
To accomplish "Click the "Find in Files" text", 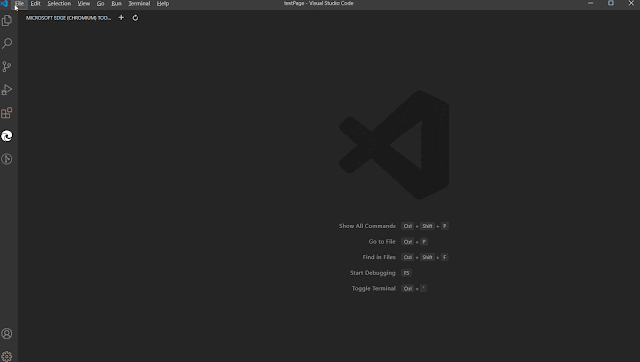I will (x=379, y=257).
